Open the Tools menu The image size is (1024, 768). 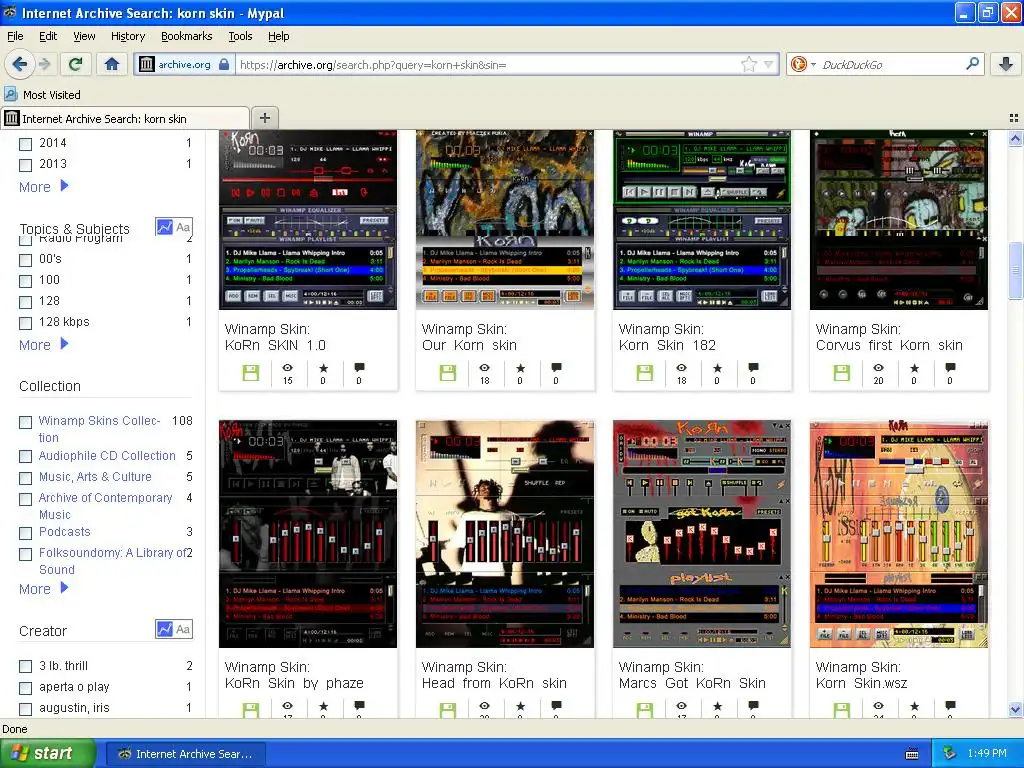point(240,36)
